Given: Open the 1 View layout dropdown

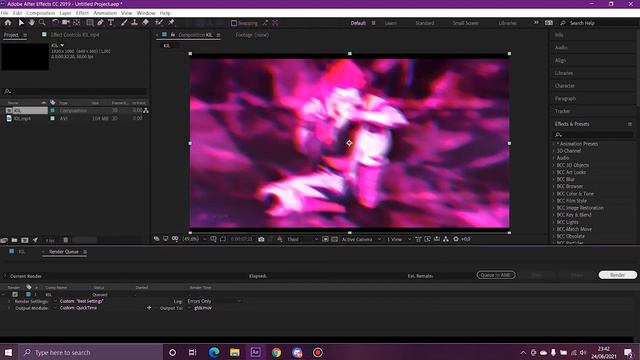Looking at the screenshot, I should [399, 239].
